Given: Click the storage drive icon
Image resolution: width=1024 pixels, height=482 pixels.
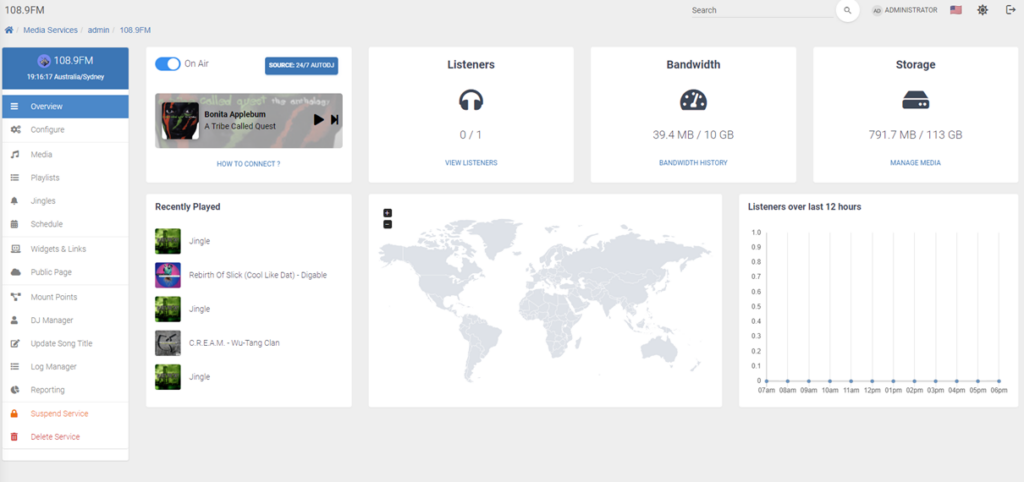Looking at the screenshot, I should [915, 100].
